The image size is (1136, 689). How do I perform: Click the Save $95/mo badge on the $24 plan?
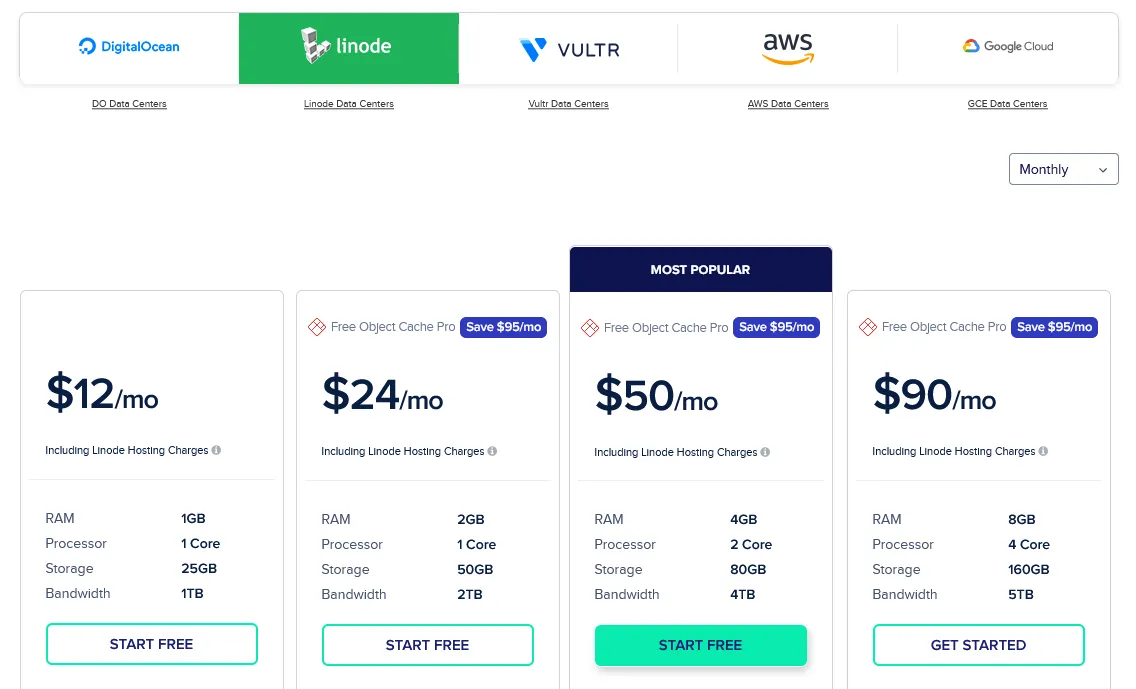coord(503,327)
